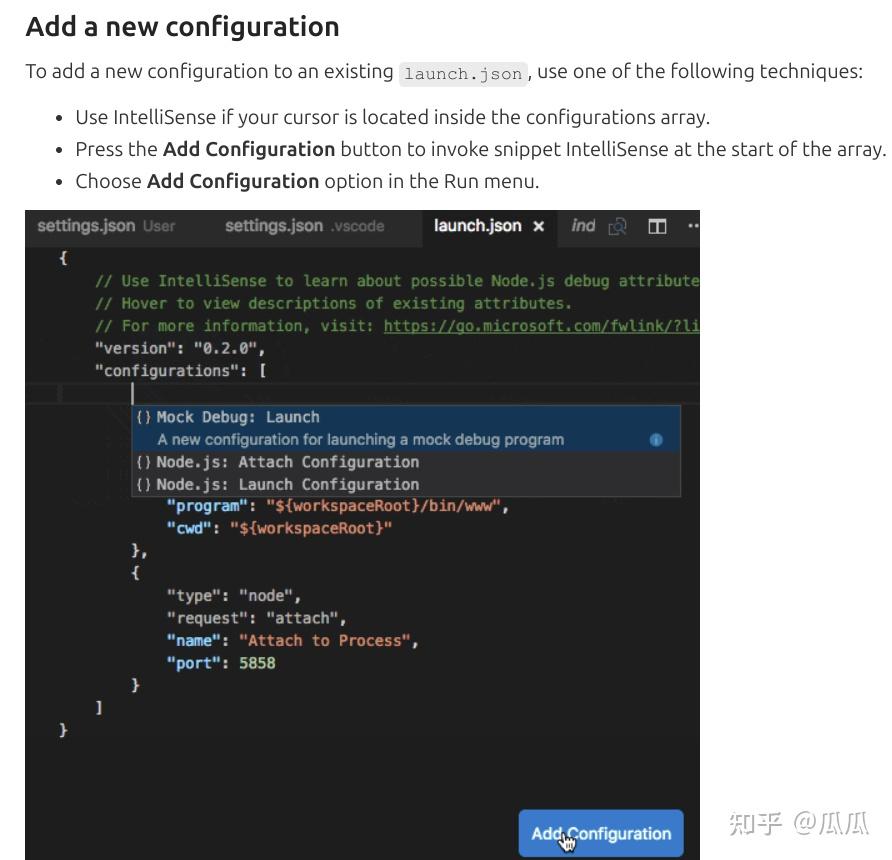Click the {} icon beside Mock Debug: Launch
The image size is (892, 860).
[x=143, y=417]
